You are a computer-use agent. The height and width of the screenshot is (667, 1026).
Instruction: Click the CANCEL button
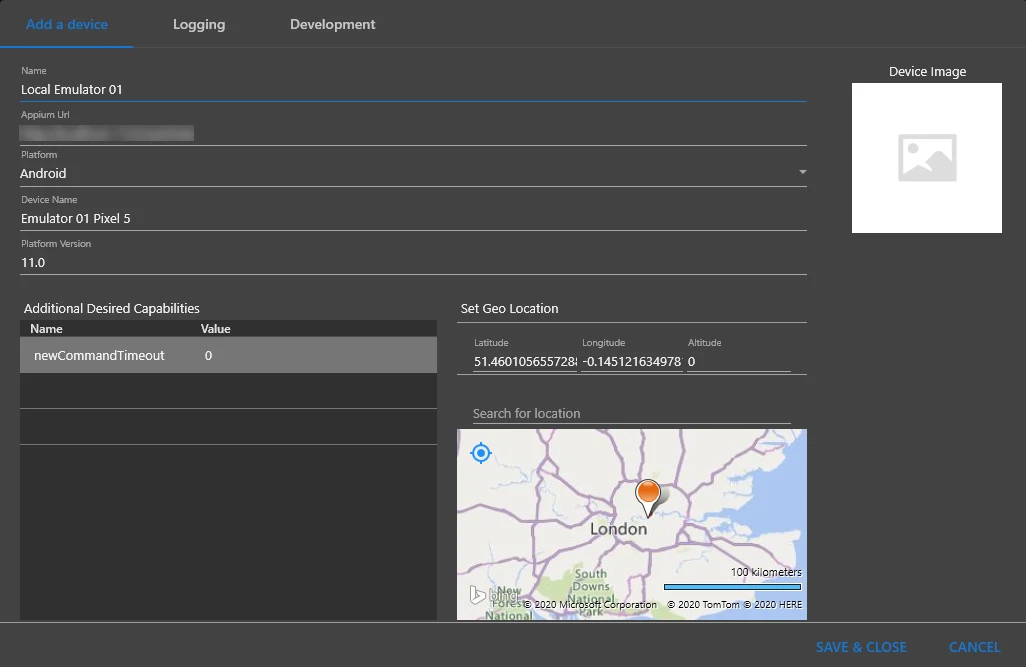[973, 646]
